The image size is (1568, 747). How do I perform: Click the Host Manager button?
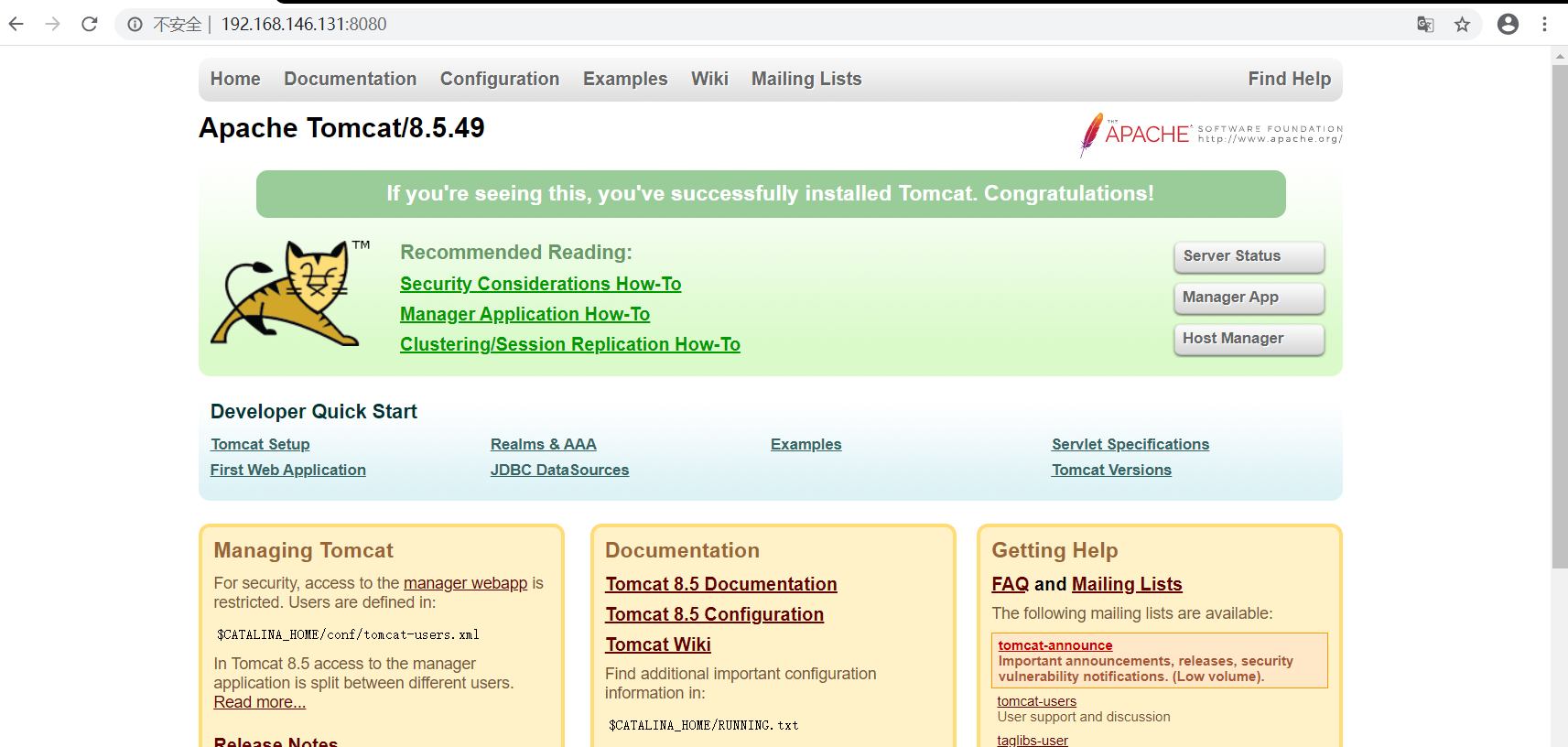tap(1249, 339)
